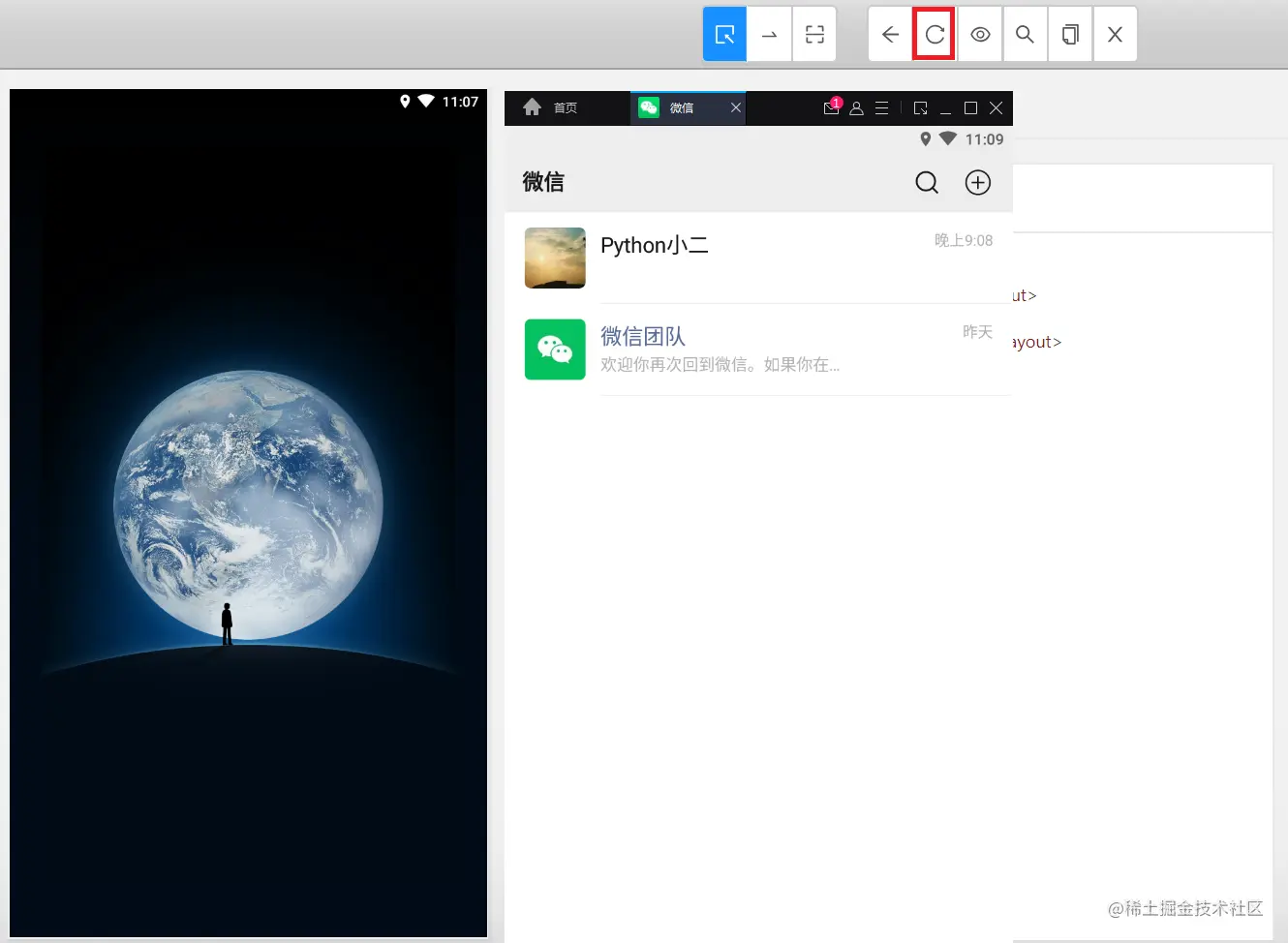Viewport: 1288px width, 943px height.
Task: Open the emulator home tab icon
Action: click(x=532, y=106)
